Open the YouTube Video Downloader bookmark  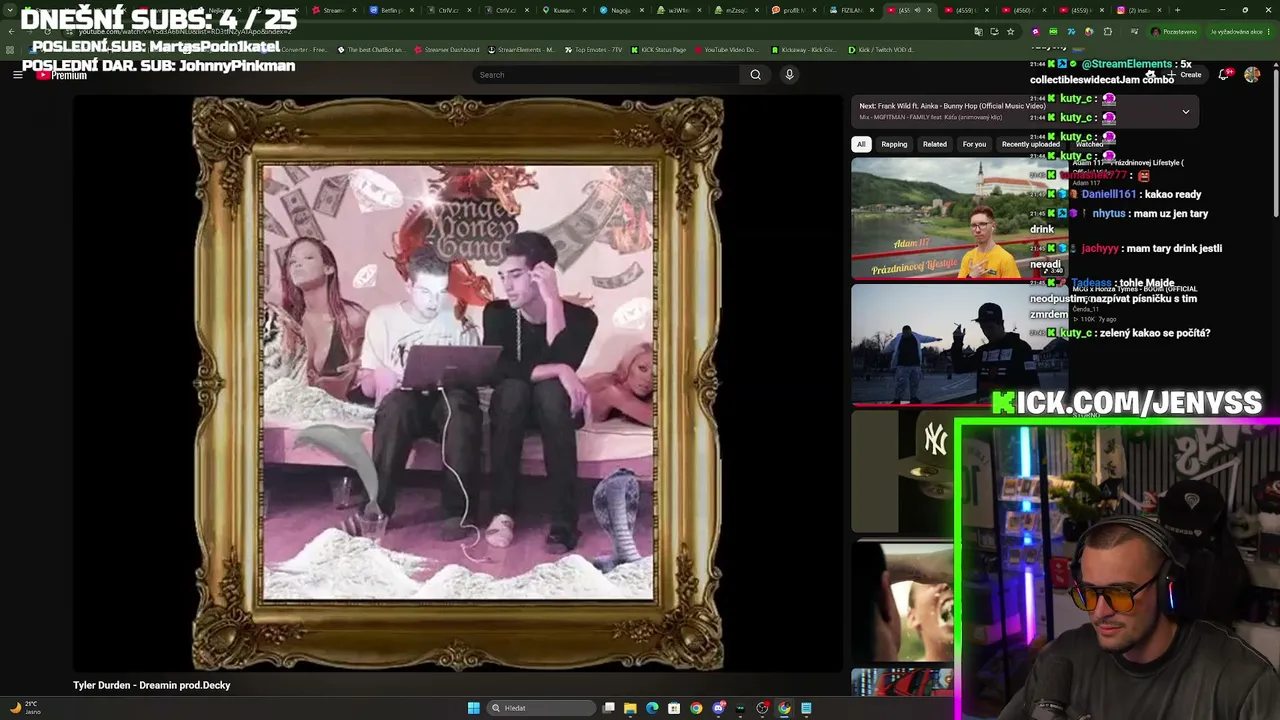[x=727, y=50]
